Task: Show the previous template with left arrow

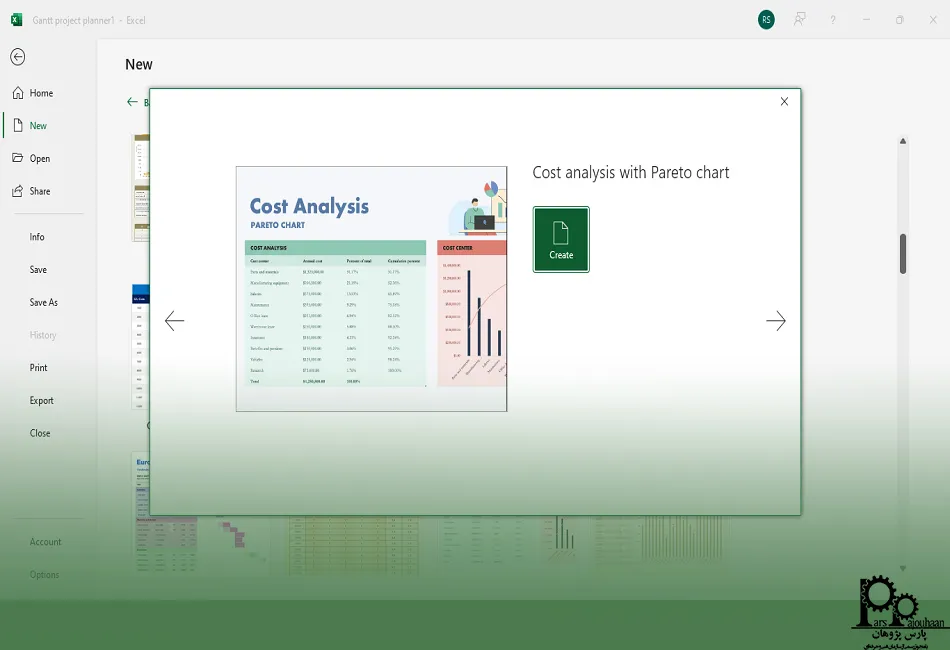Action: click(x=174, y=321)
